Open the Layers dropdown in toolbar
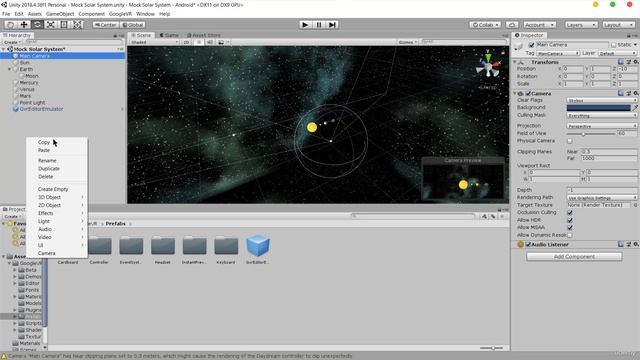The height and width of the screenshot is (360, 640). point(581,25)
